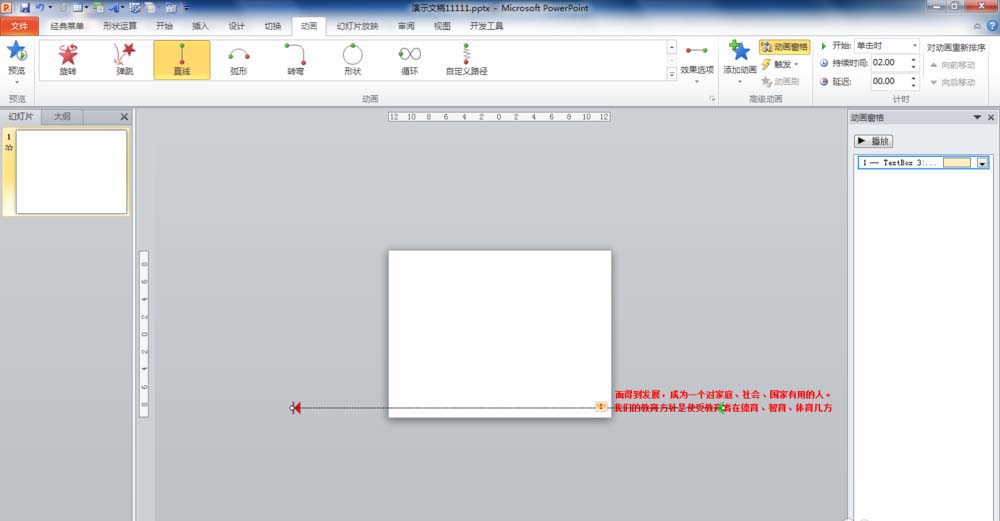This screenshot has width=1000, height=521.
Task: Open the Trigger (触发) dropdown
Action: click(x=780, y=64)
